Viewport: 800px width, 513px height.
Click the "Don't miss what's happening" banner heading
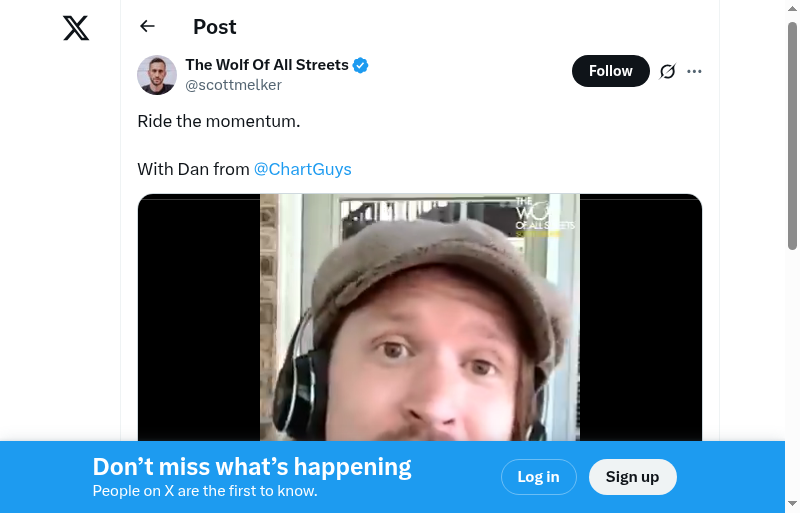[252, 467]
